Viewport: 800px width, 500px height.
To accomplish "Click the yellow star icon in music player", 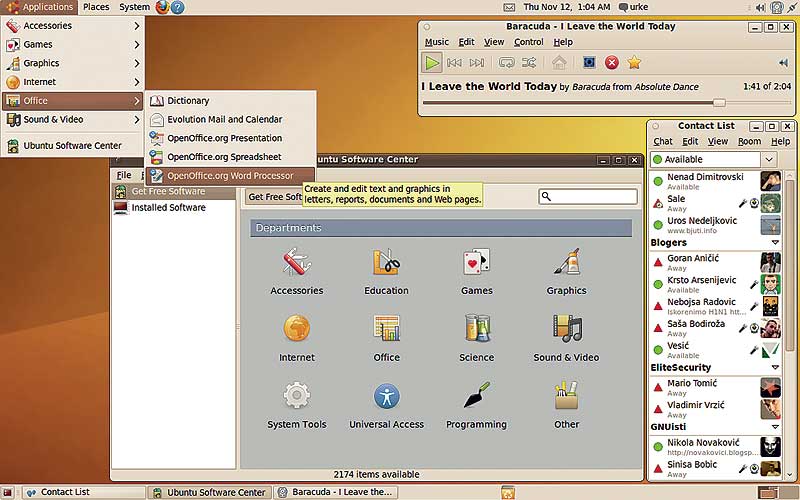I will coord(634,63).
